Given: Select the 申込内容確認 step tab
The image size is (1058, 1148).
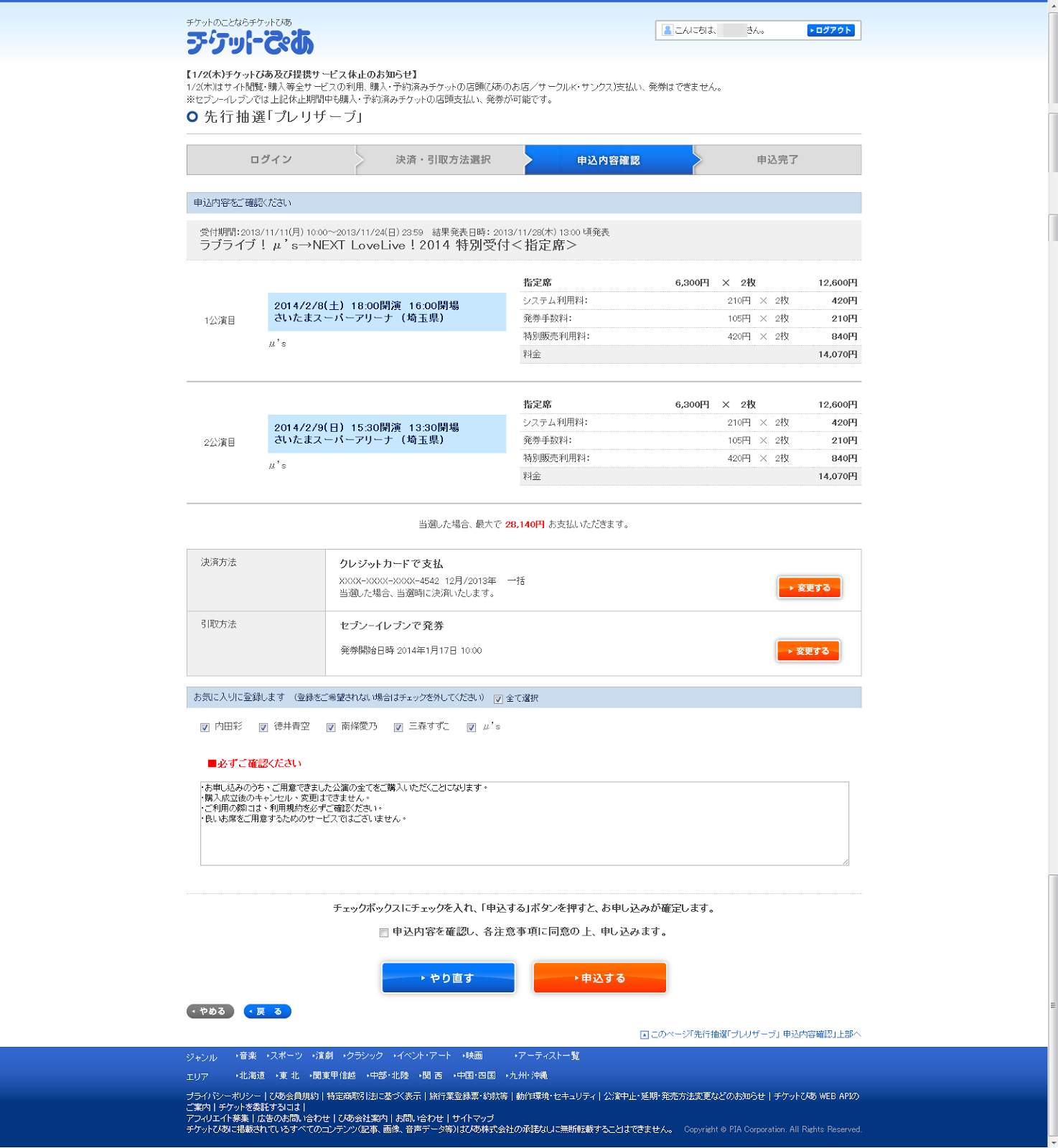Looking at the screenshot, I should (609, 160).
